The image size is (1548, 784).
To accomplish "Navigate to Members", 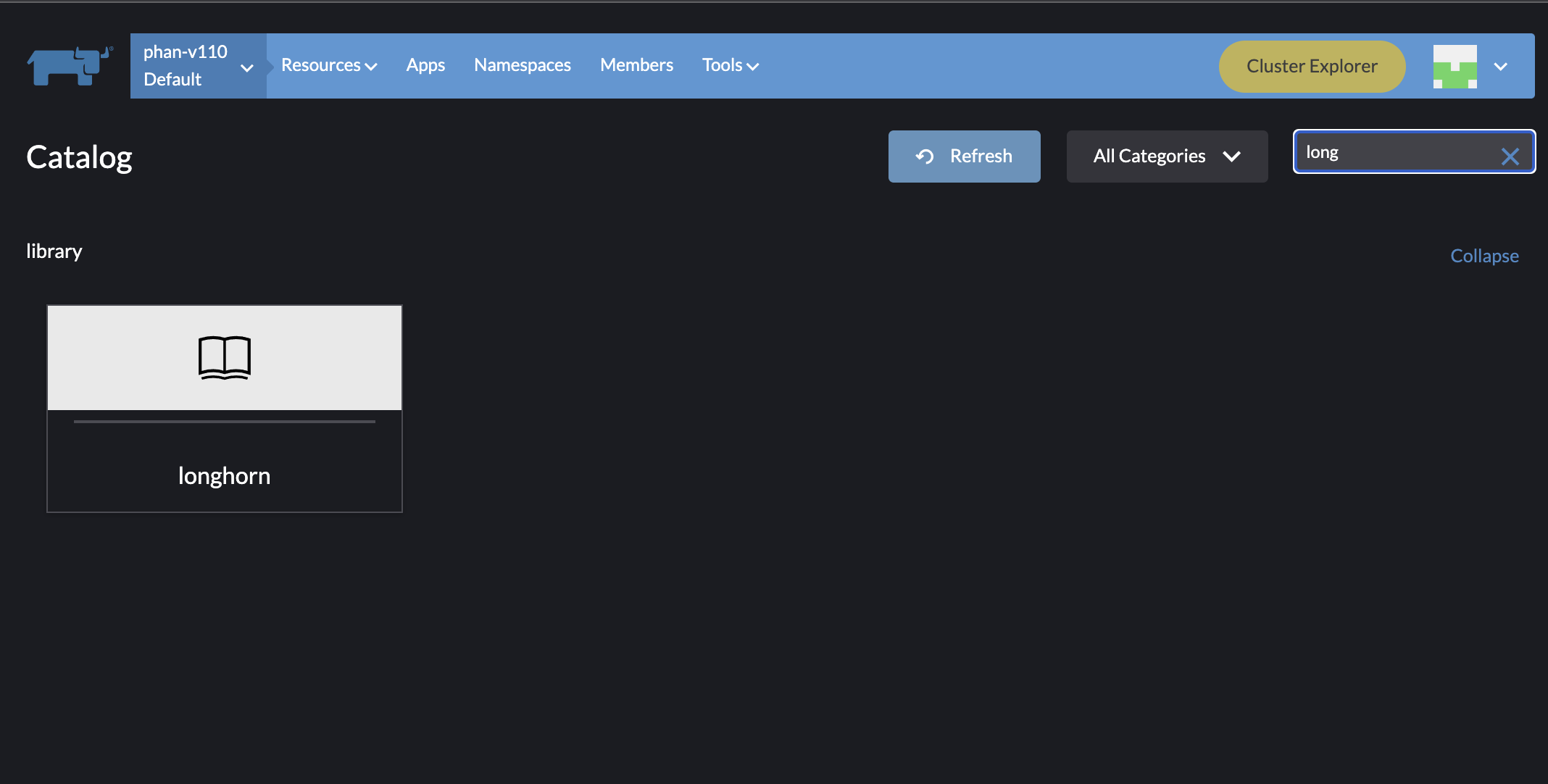I will pyautogui.click(x=636, y=65).
